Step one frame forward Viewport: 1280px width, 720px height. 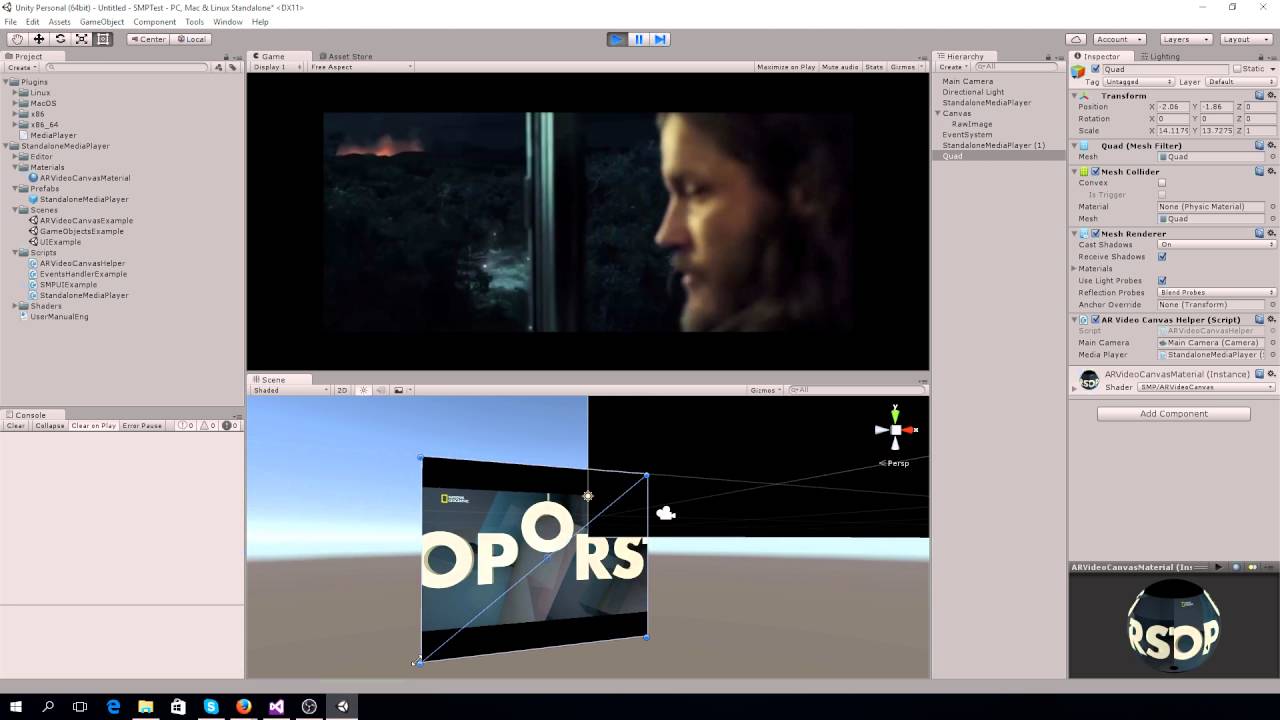click(x=659, y=39)
